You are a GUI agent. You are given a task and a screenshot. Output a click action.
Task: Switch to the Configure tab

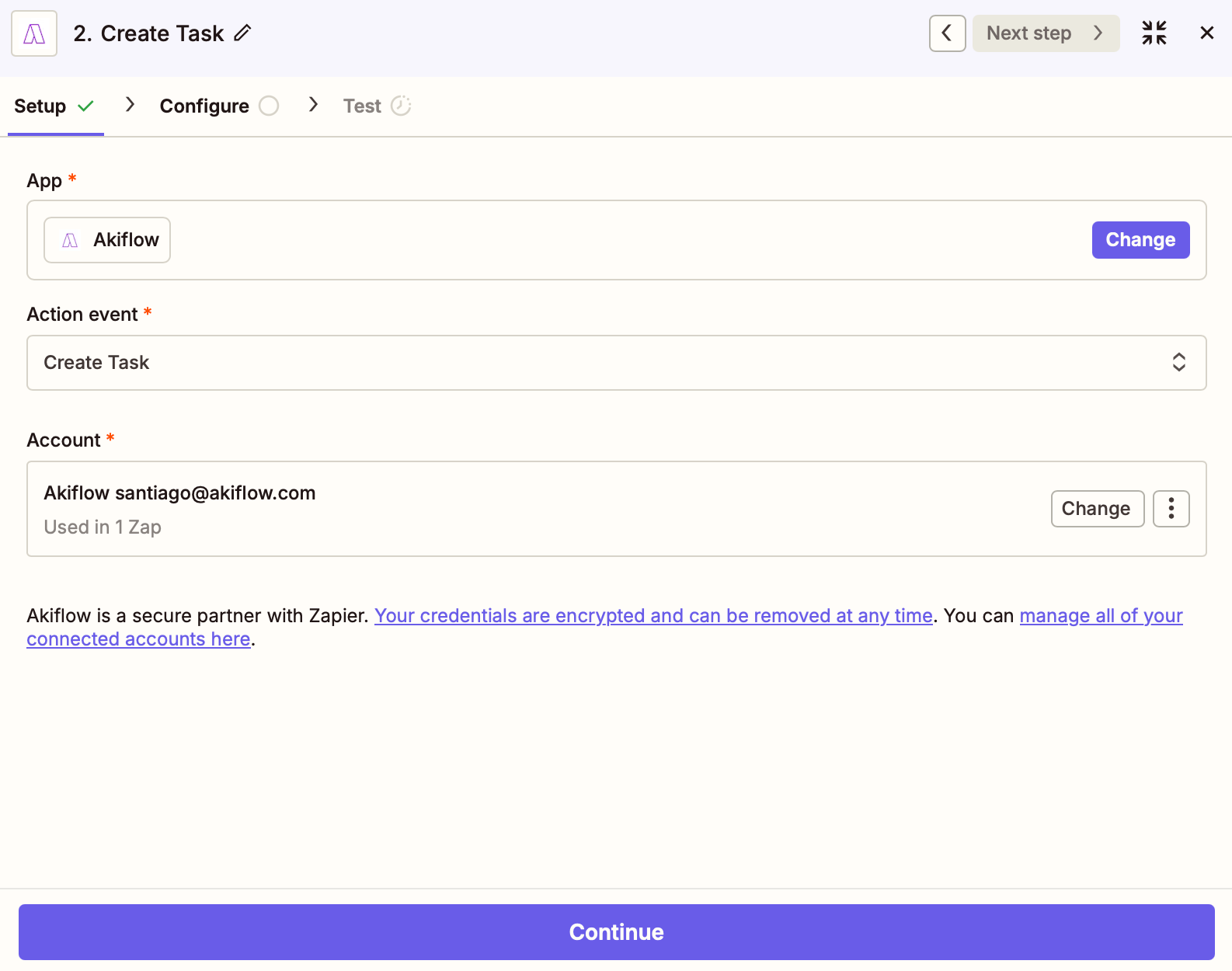pyautogui.click(x=219, y=106)
